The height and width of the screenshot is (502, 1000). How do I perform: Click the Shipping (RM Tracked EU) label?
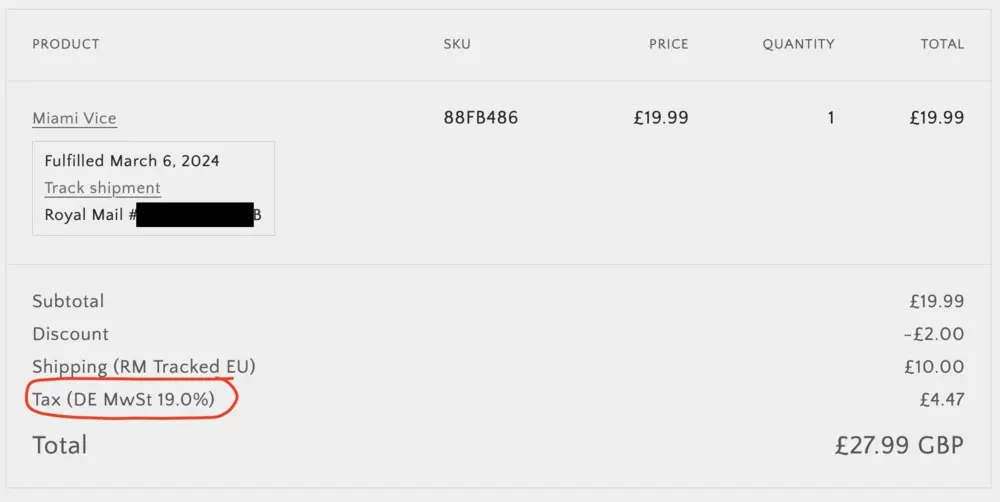(x=144, y=367)
